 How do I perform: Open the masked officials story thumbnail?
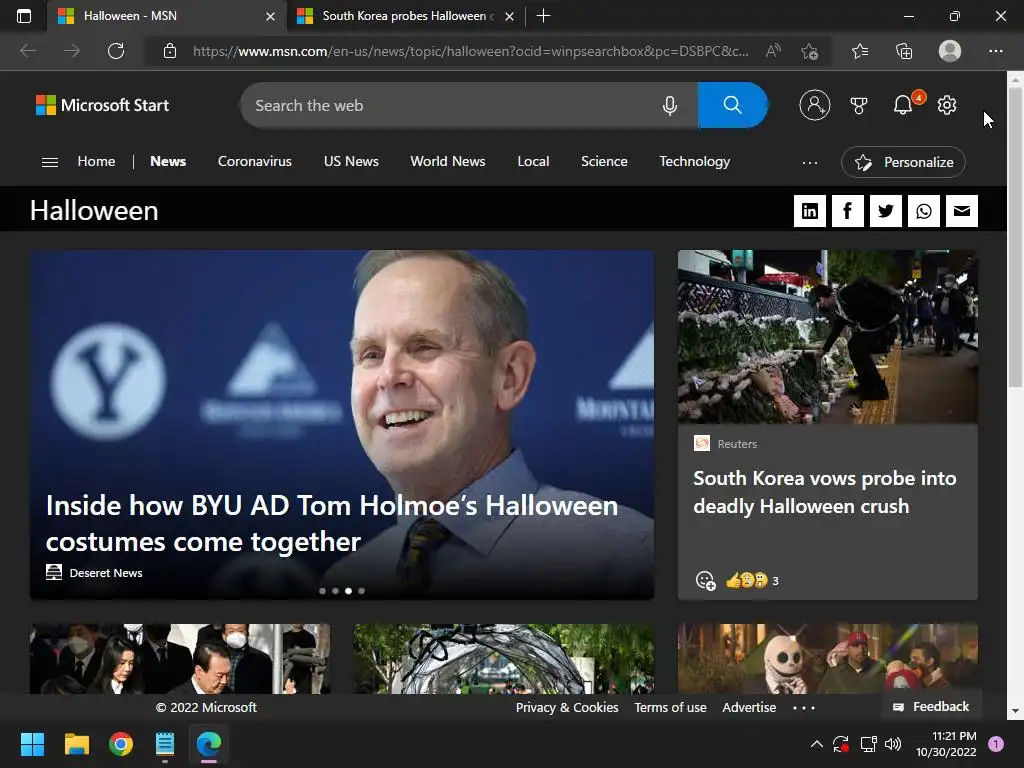(180, 659)
